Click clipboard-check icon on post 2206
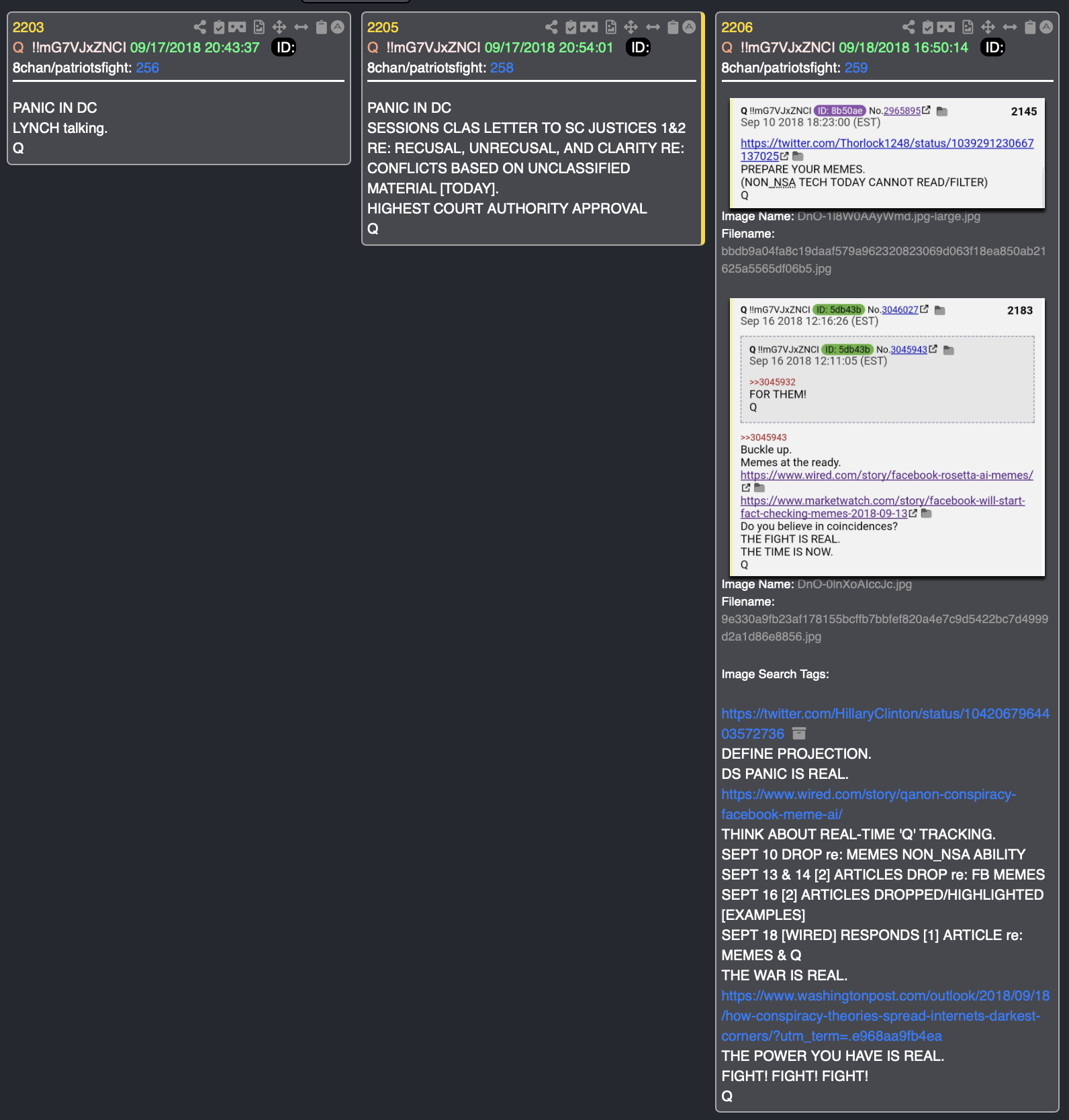Viewport: 1069px width, 1120px height. (928, 27)
